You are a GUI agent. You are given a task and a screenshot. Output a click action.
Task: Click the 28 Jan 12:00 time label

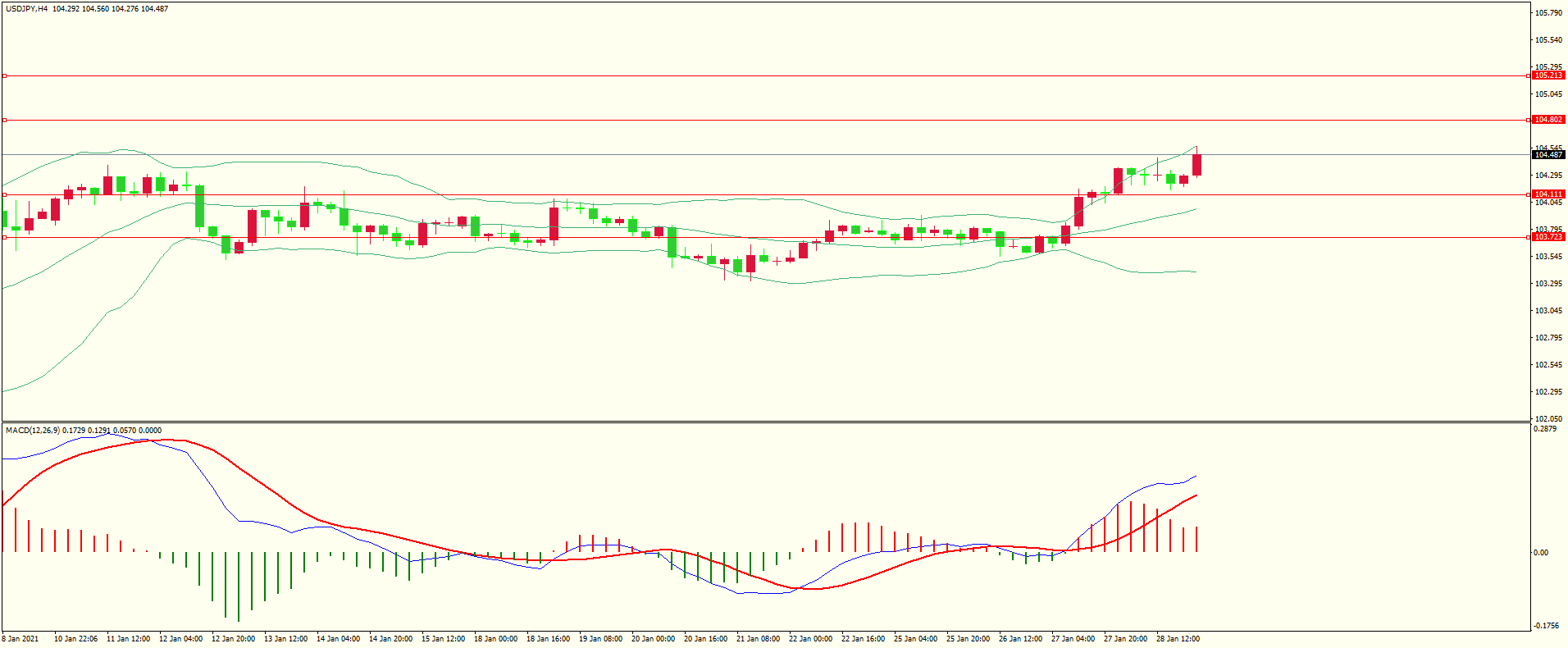pyautogui.click(x=1178, y=639)
